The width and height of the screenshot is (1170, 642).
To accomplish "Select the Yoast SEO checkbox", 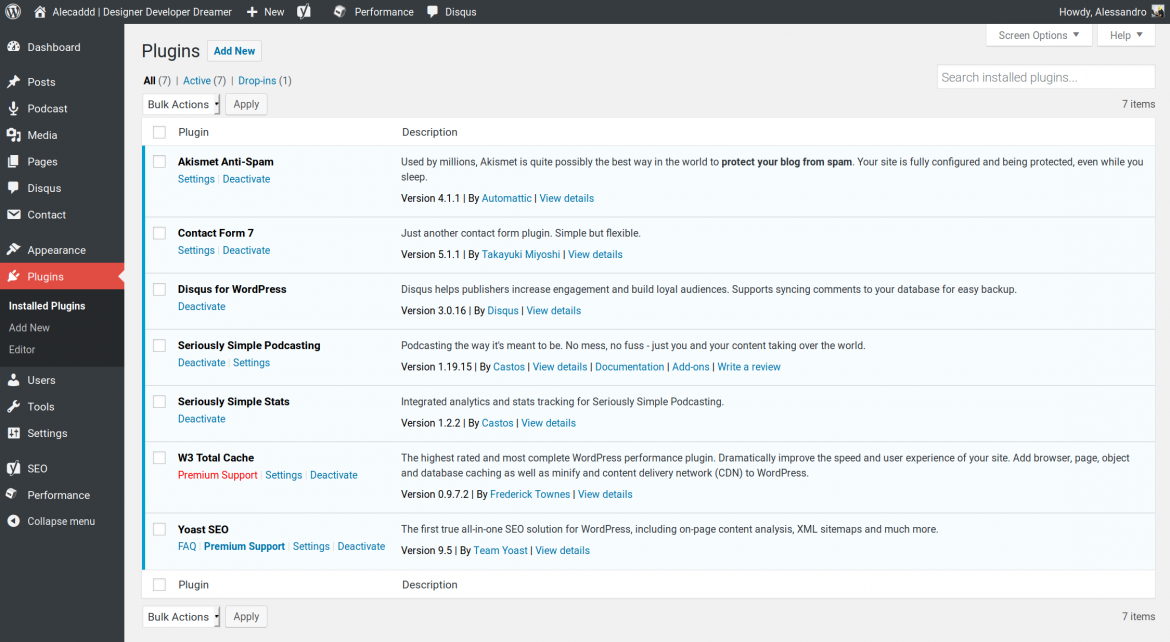I will [x=160, y=529].
